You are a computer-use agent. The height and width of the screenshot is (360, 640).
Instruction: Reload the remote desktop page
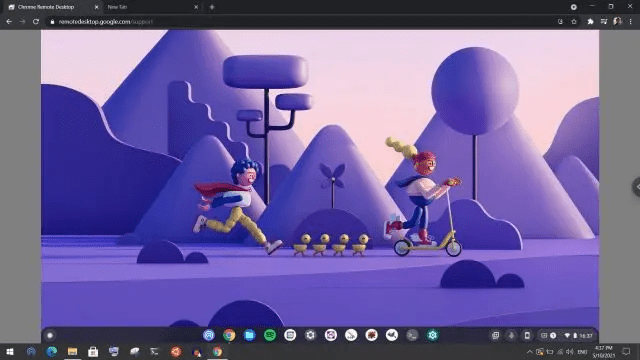tap(36, 22)
